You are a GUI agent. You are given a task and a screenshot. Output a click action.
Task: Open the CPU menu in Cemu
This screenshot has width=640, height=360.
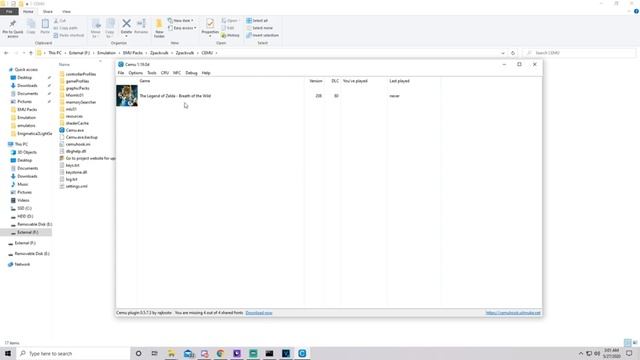tap(164, 73)
